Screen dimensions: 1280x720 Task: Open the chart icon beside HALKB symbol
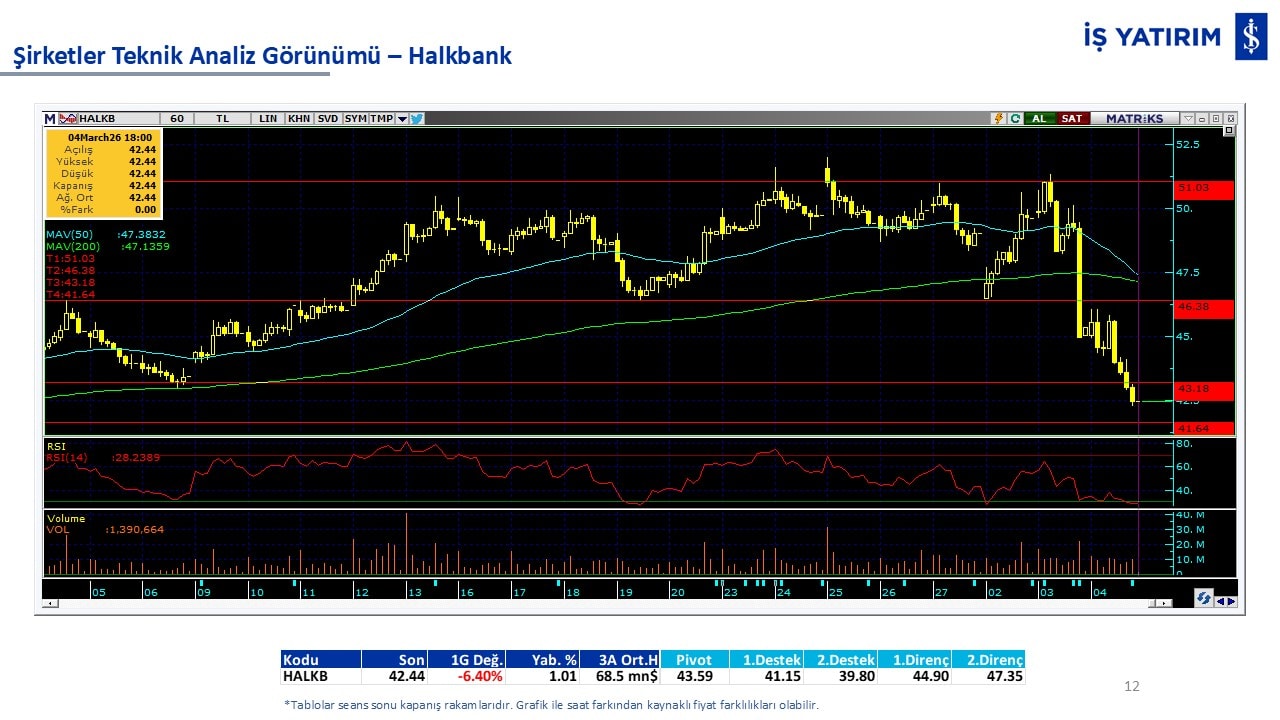(68, 118)
